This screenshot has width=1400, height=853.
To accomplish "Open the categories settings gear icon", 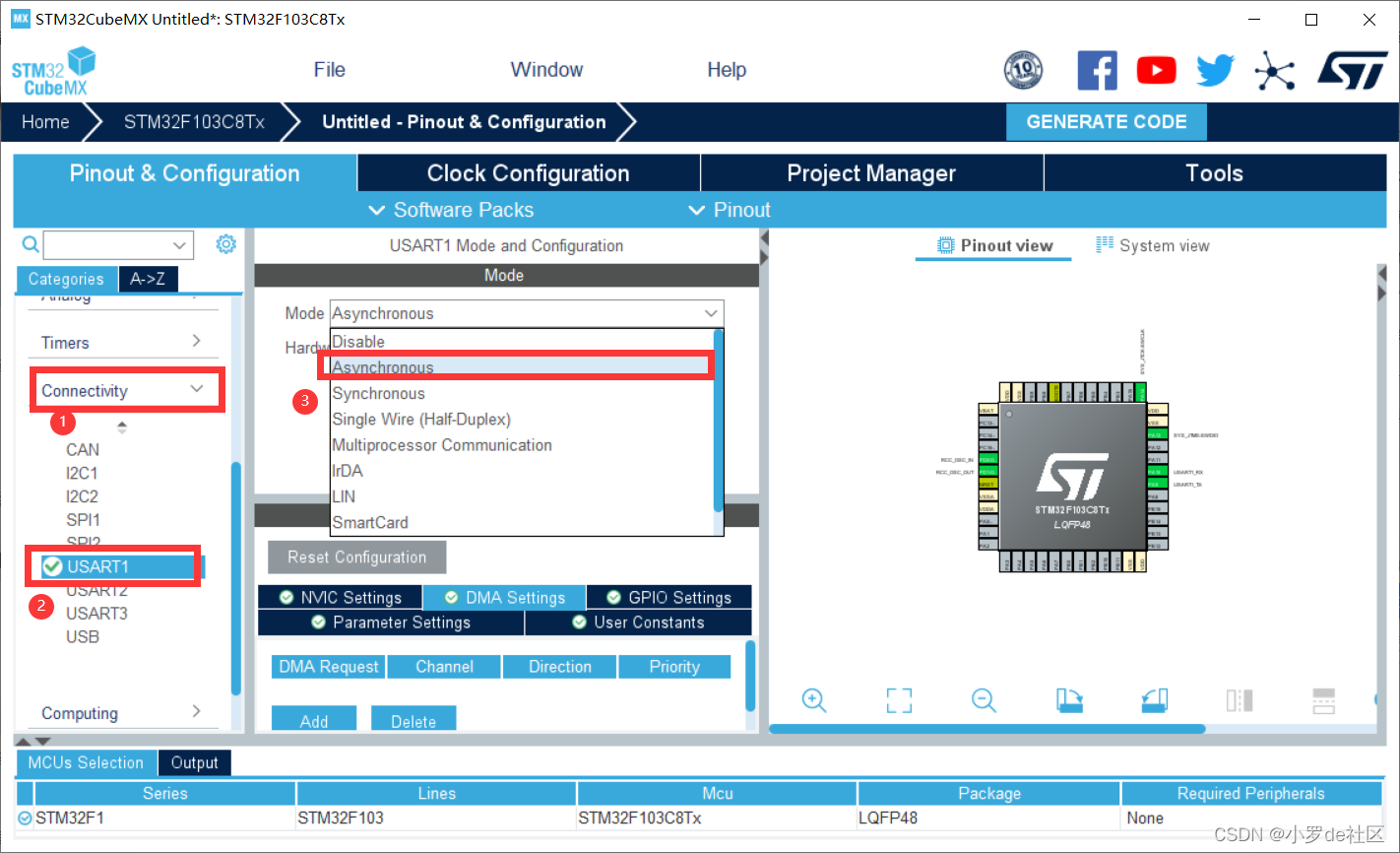I will coord(226,244).
